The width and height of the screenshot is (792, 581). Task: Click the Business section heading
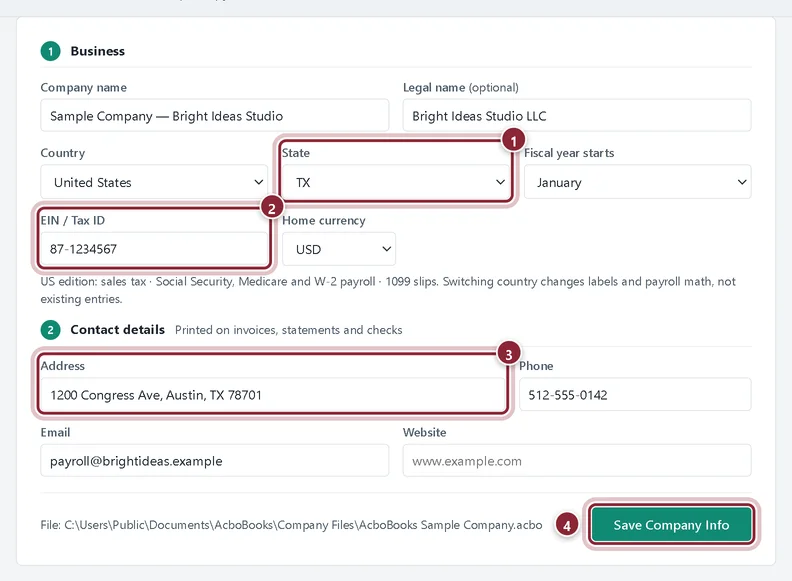[x=97, y=51]
